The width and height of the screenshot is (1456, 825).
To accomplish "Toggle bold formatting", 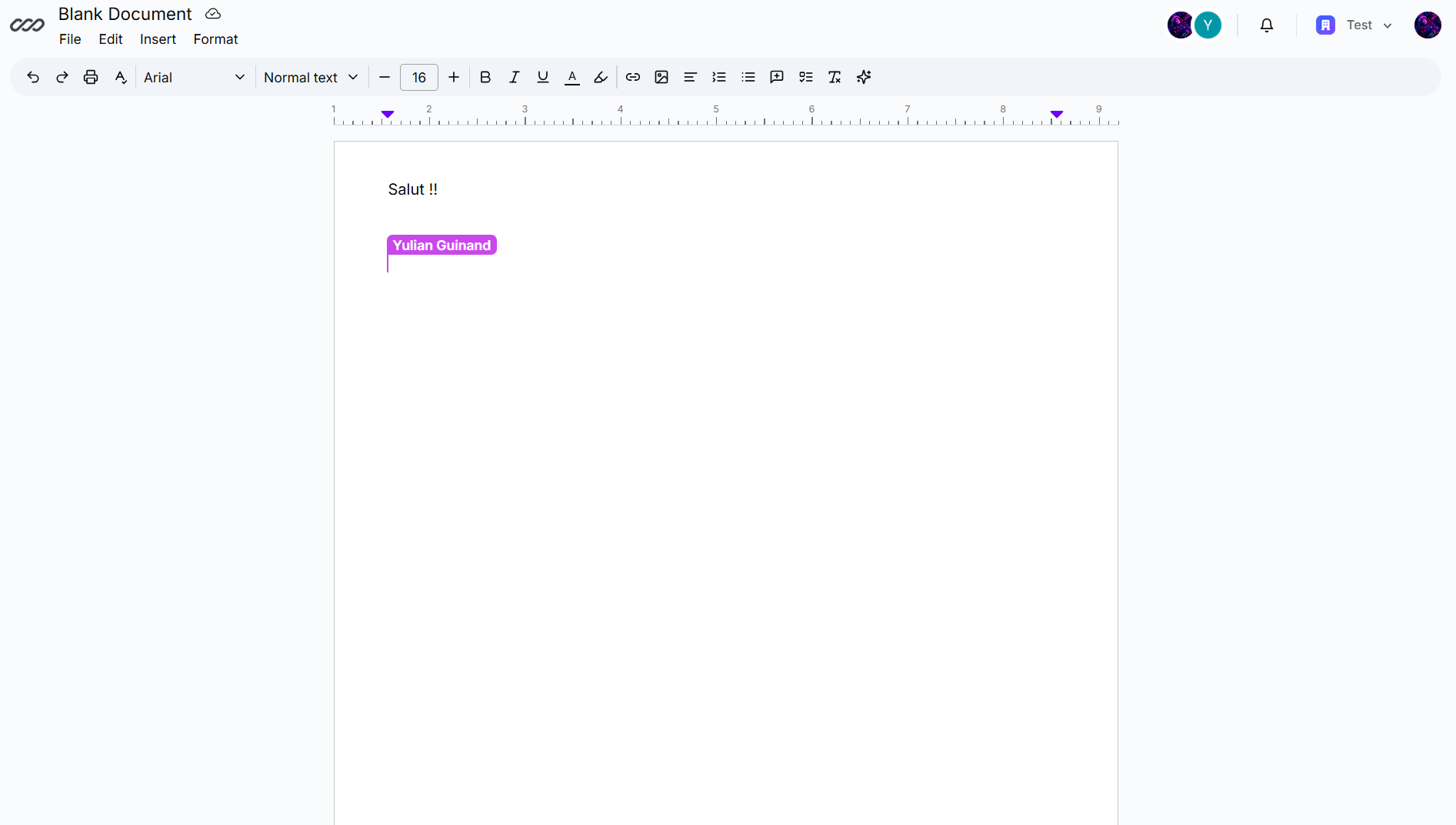I will point(485,77).
